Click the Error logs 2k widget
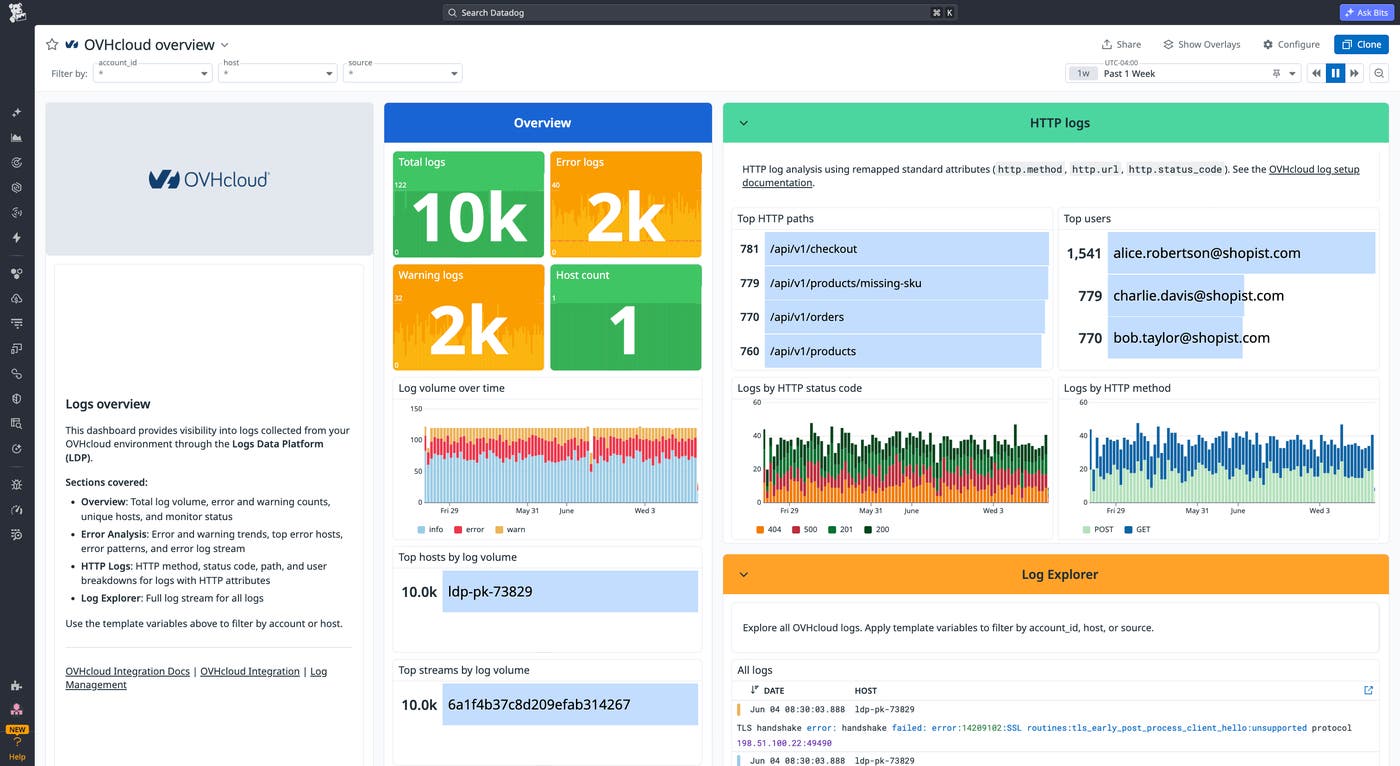1400x766 pixels. [626, 205]
